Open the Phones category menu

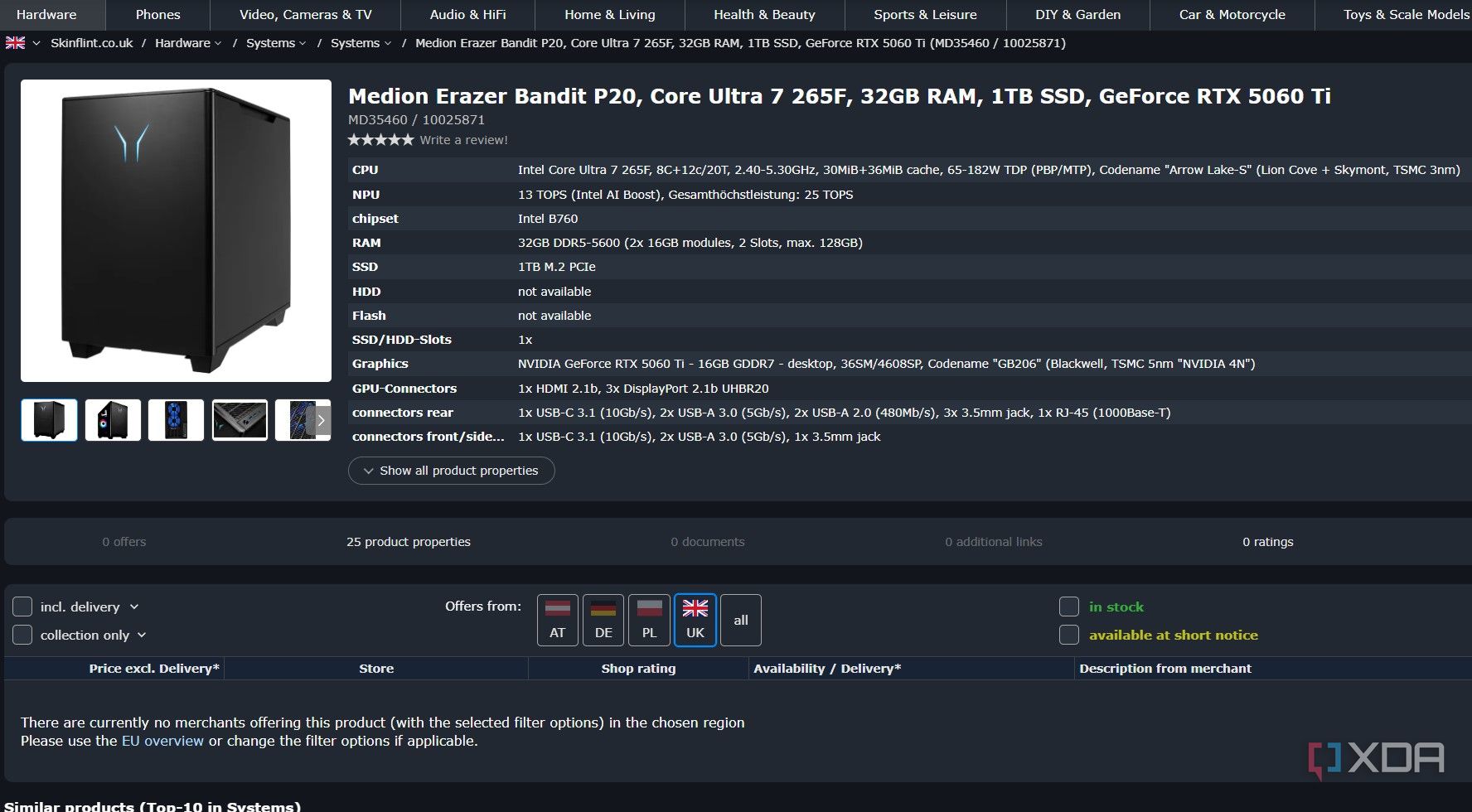157,15
